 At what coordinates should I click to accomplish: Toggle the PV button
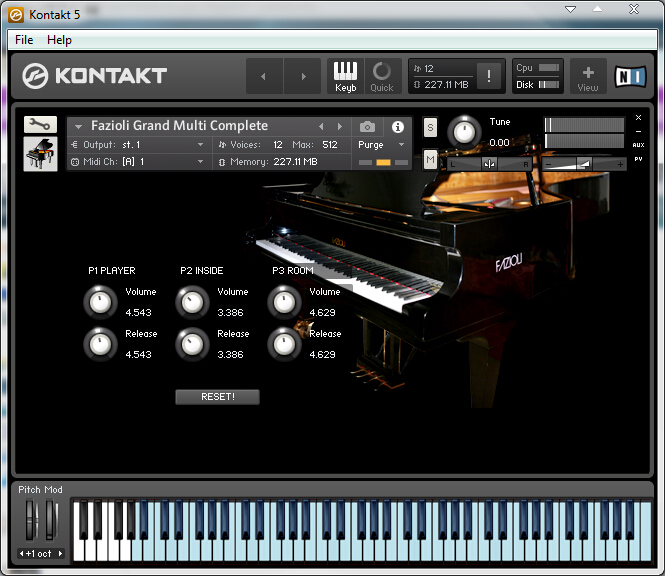(x=638, y=159)
